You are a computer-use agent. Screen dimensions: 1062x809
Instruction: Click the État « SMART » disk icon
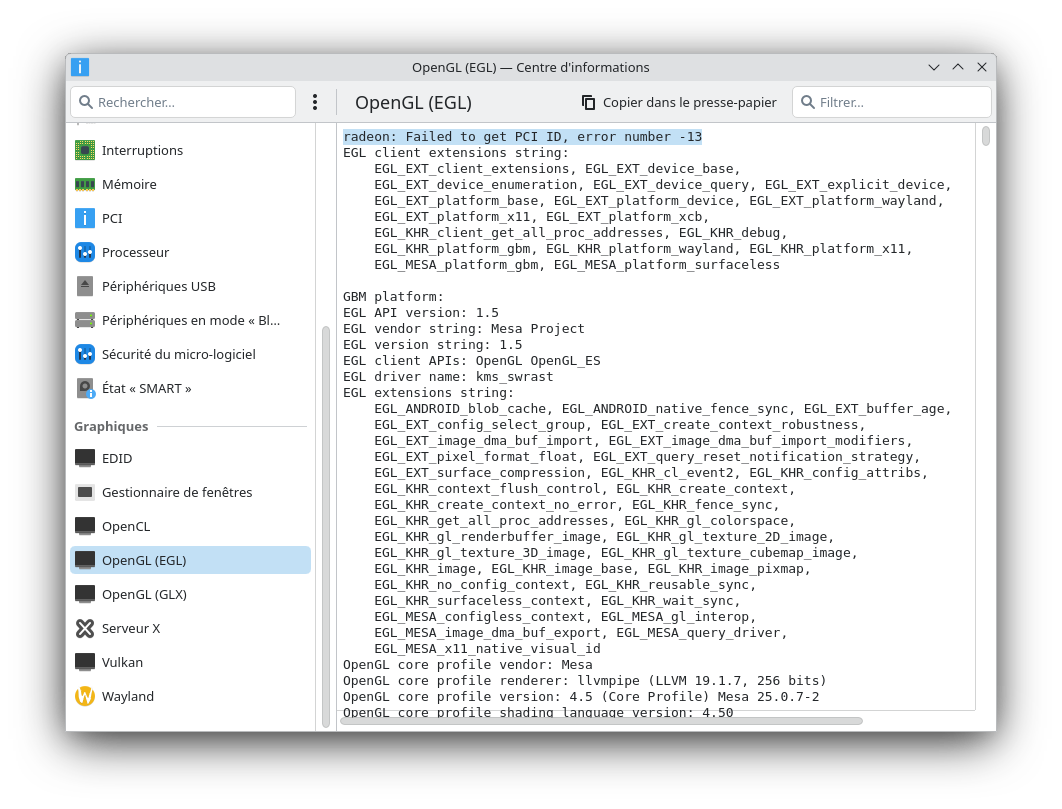click(x=85, y=388)
